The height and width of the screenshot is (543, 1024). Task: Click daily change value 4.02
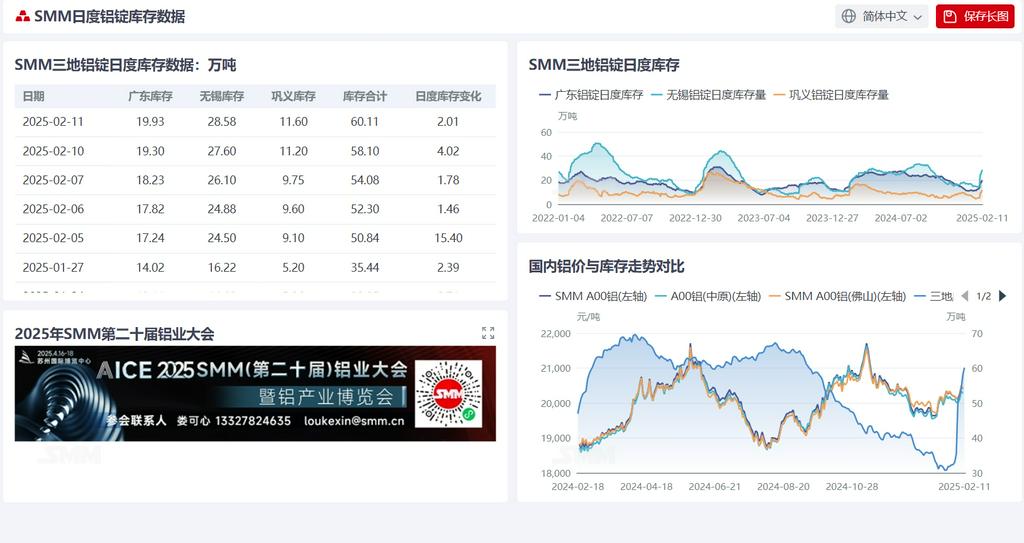pos(448,151)
